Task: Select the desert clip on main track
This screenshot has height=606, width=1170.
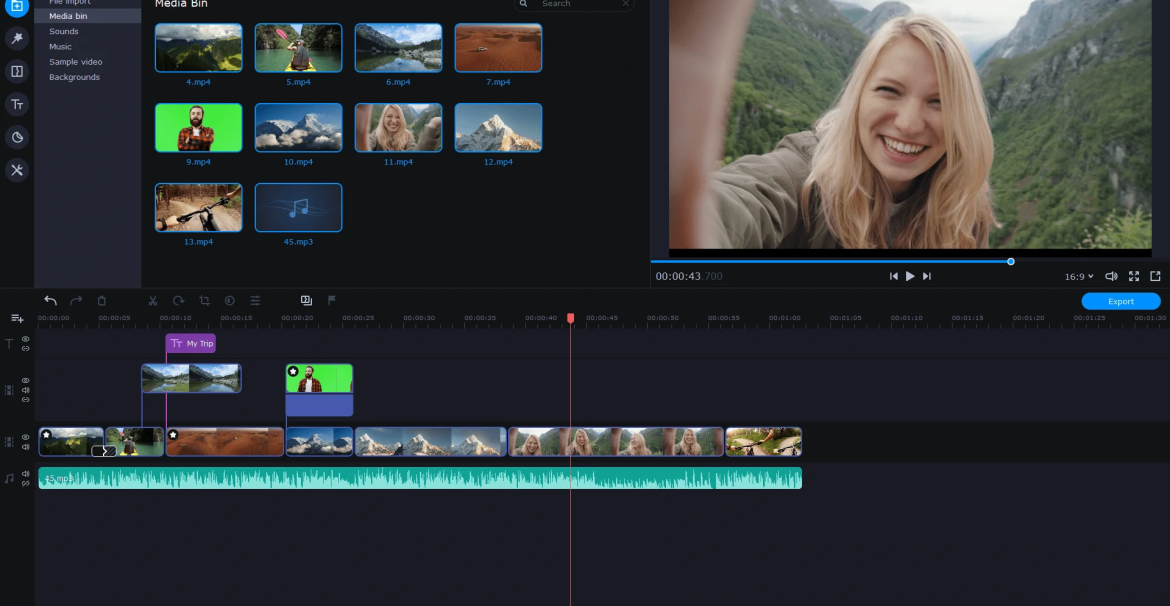Action: point(225,442)
